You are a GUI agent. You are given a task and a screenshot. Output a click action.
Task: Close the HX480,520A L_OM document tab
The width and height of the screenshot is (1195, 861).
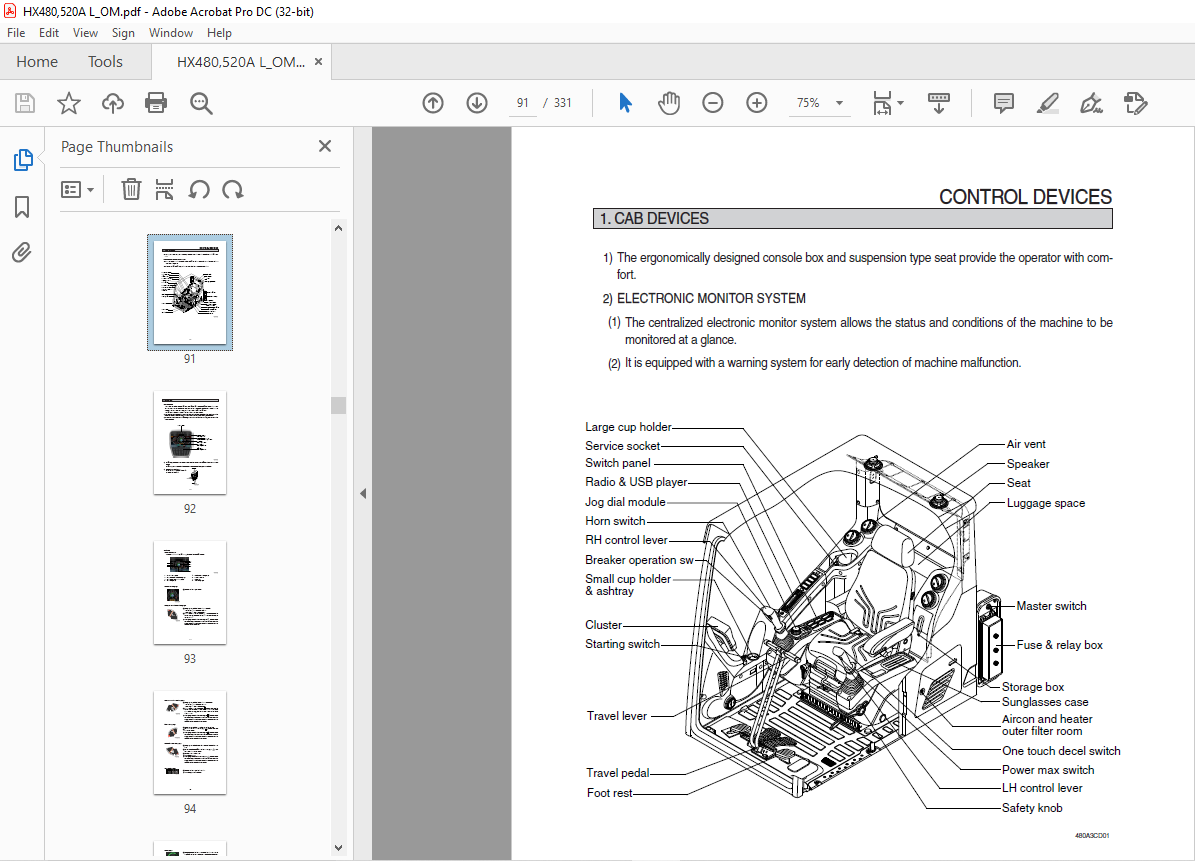point(319,62)
